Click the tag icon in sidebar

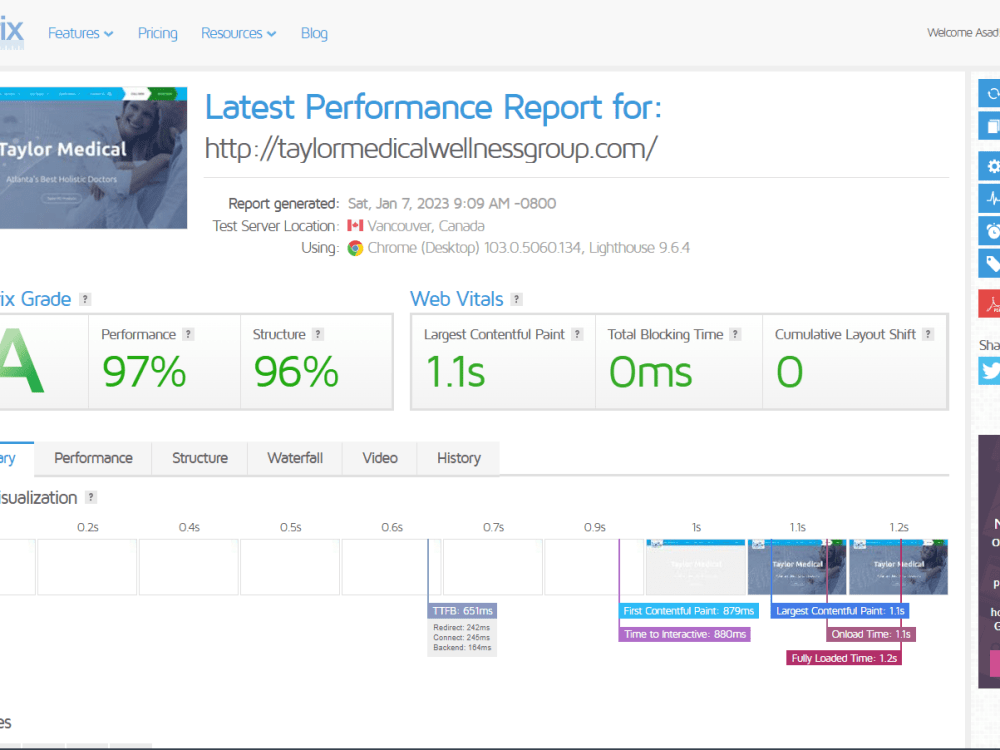click(x=990, y=263)
